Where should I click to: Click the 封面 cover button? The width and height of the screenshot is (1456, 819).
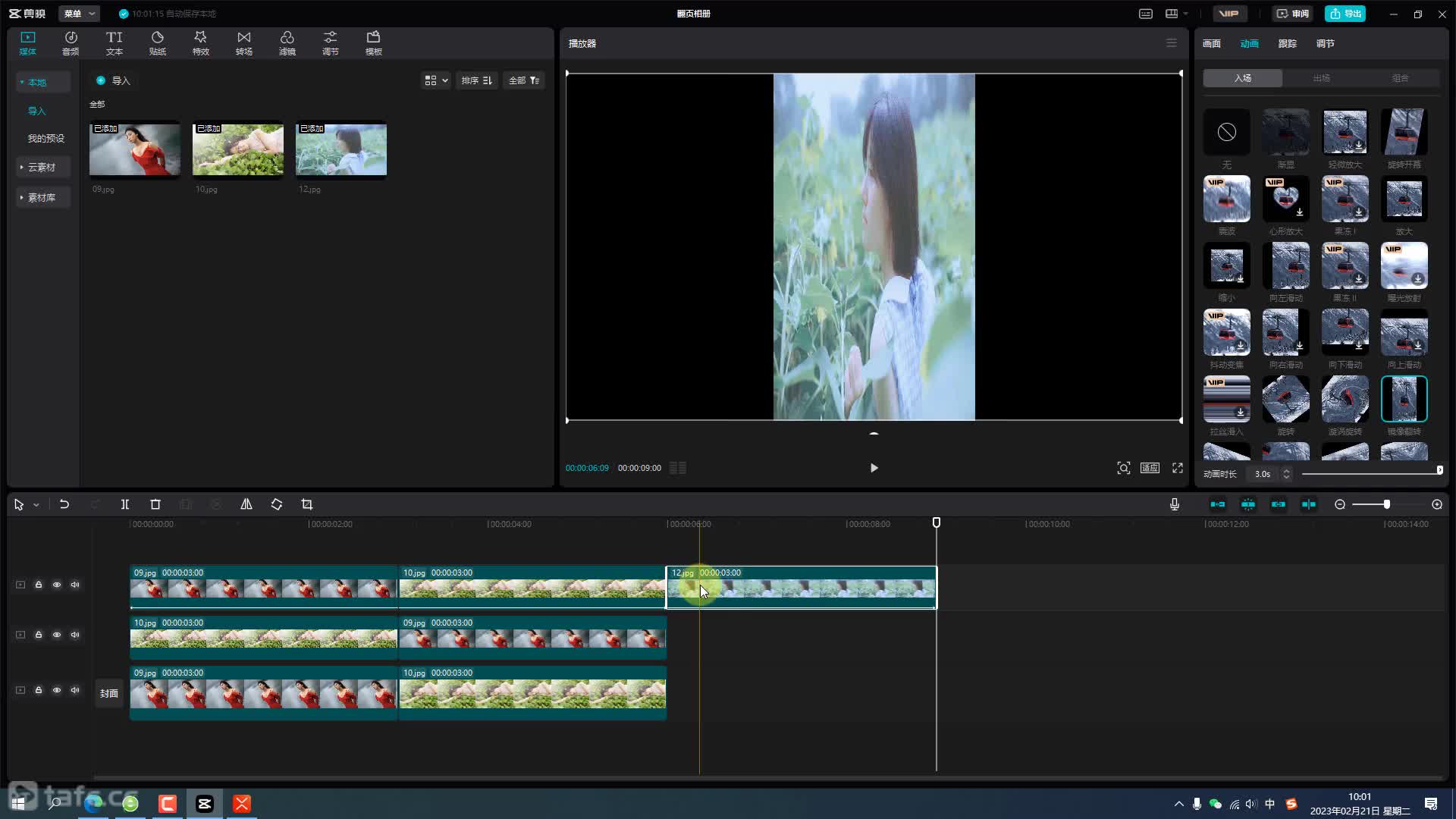pyautogui.click(x=109, y=693)
